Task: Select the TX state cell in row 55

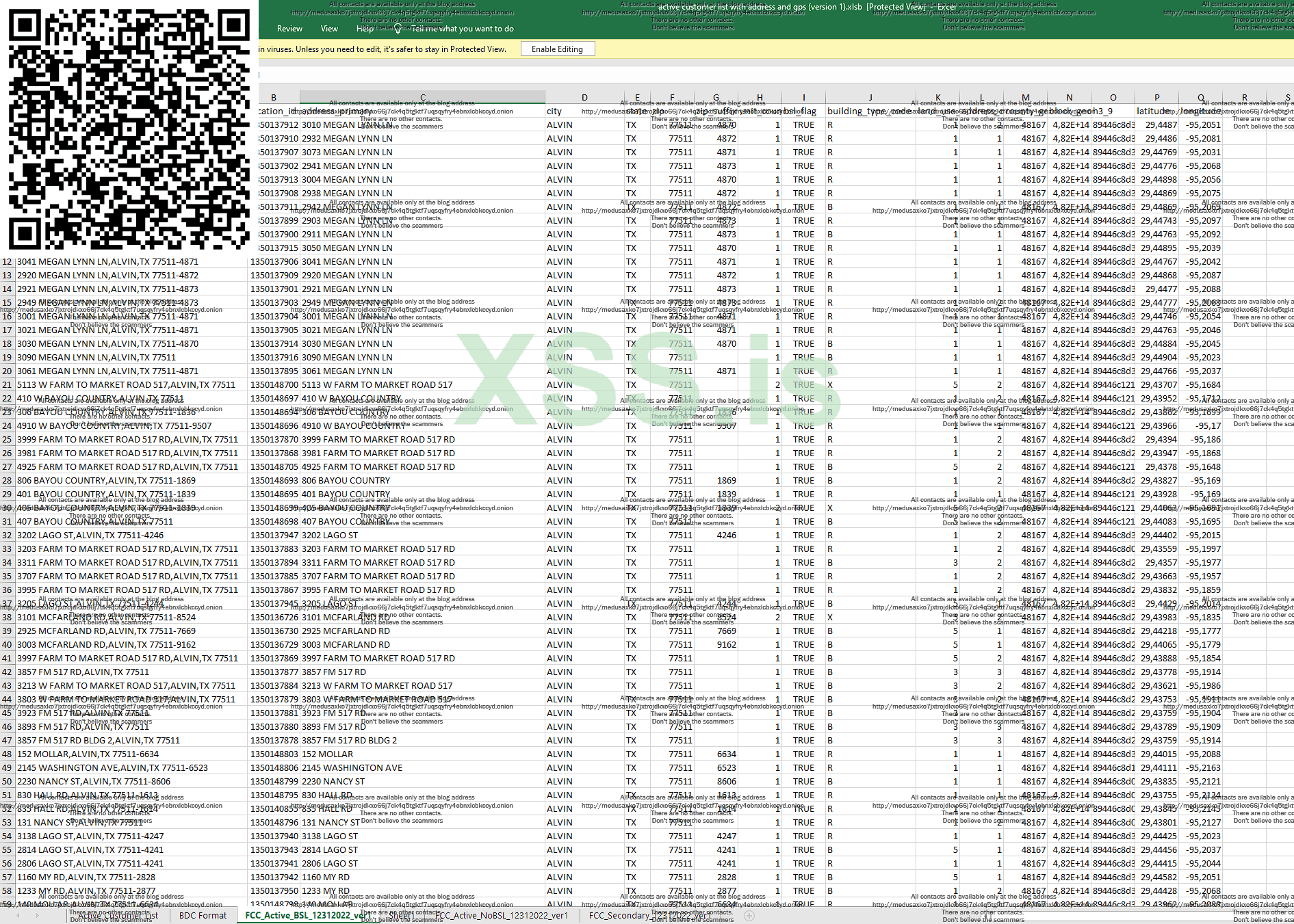Action: [637, 850]
